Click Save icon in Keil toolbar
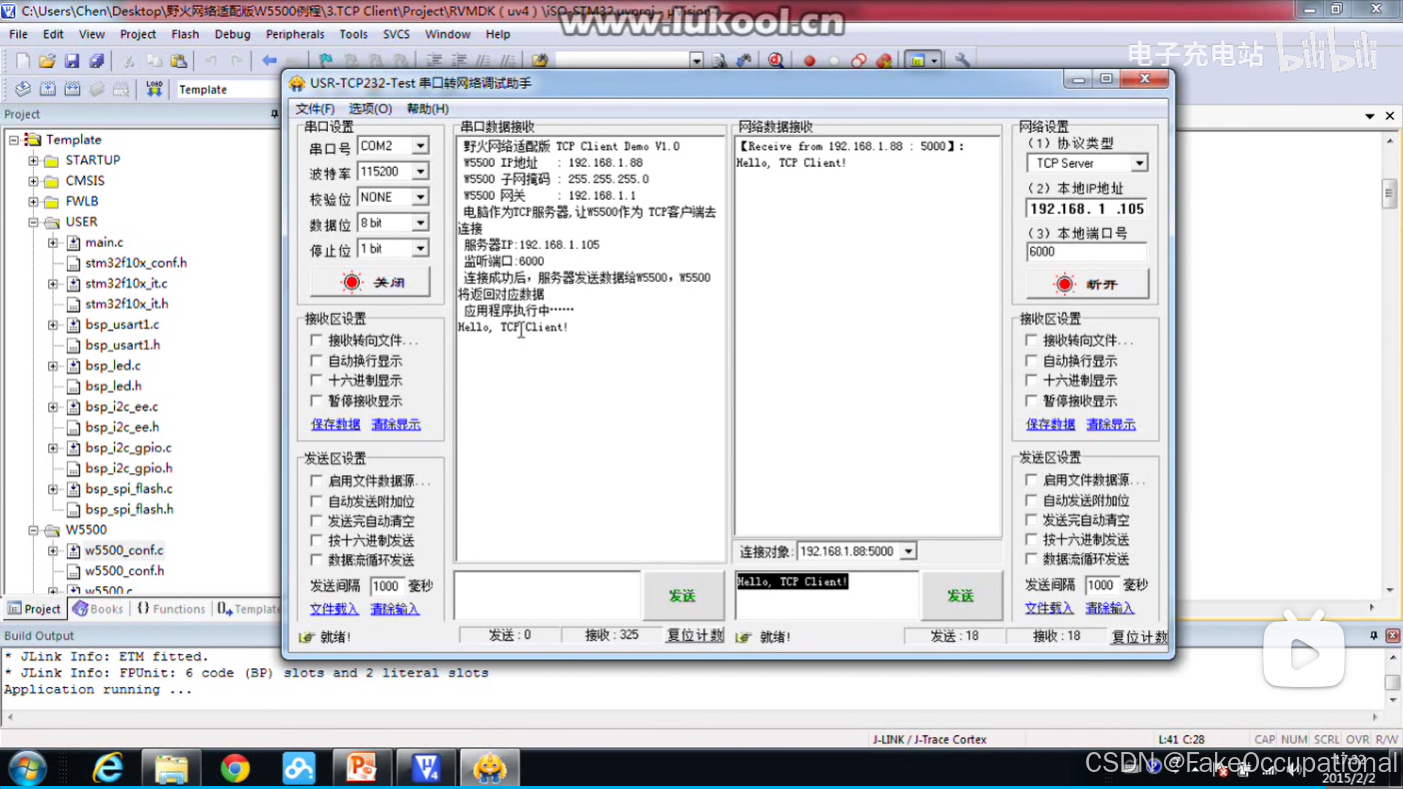 coord(72,61)
